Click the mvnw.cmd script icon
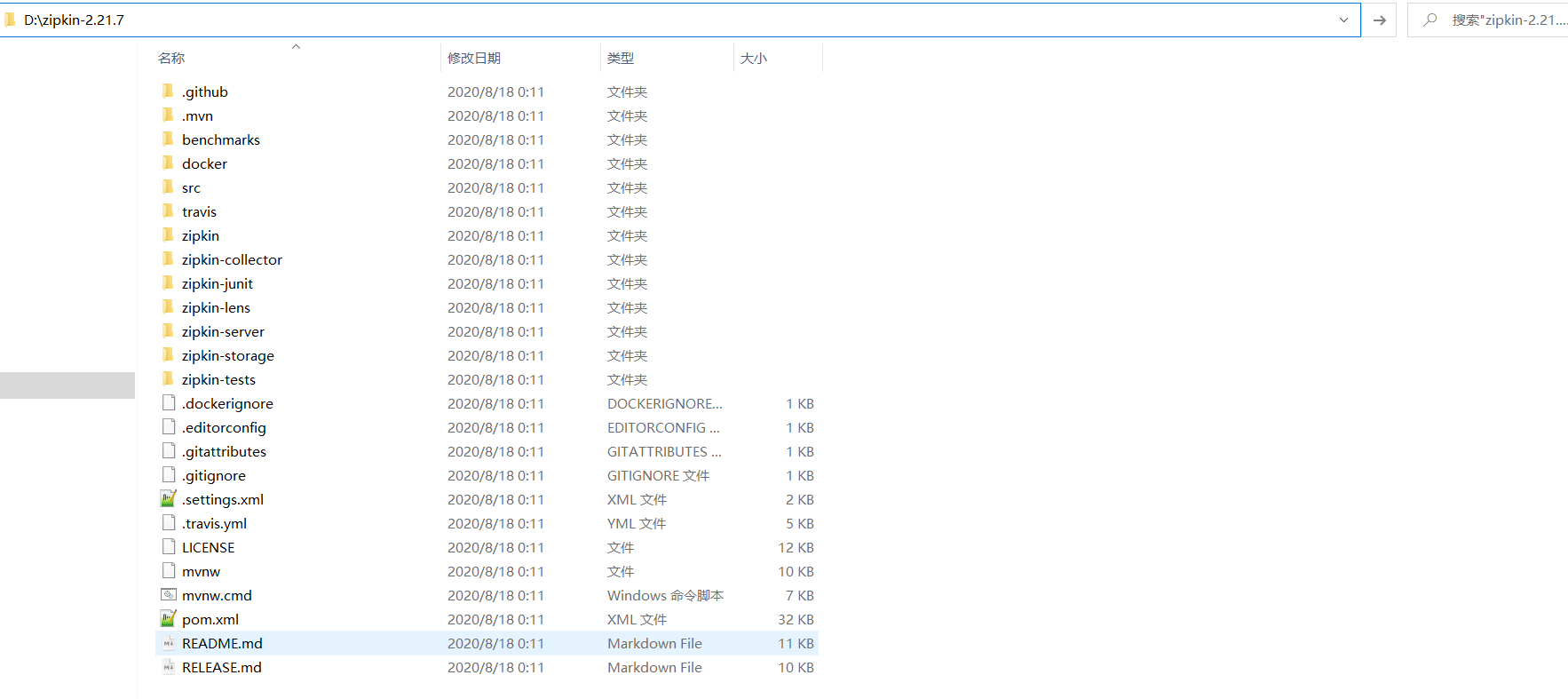Viewport: 1568px width, 699px height. click(169, 594)
